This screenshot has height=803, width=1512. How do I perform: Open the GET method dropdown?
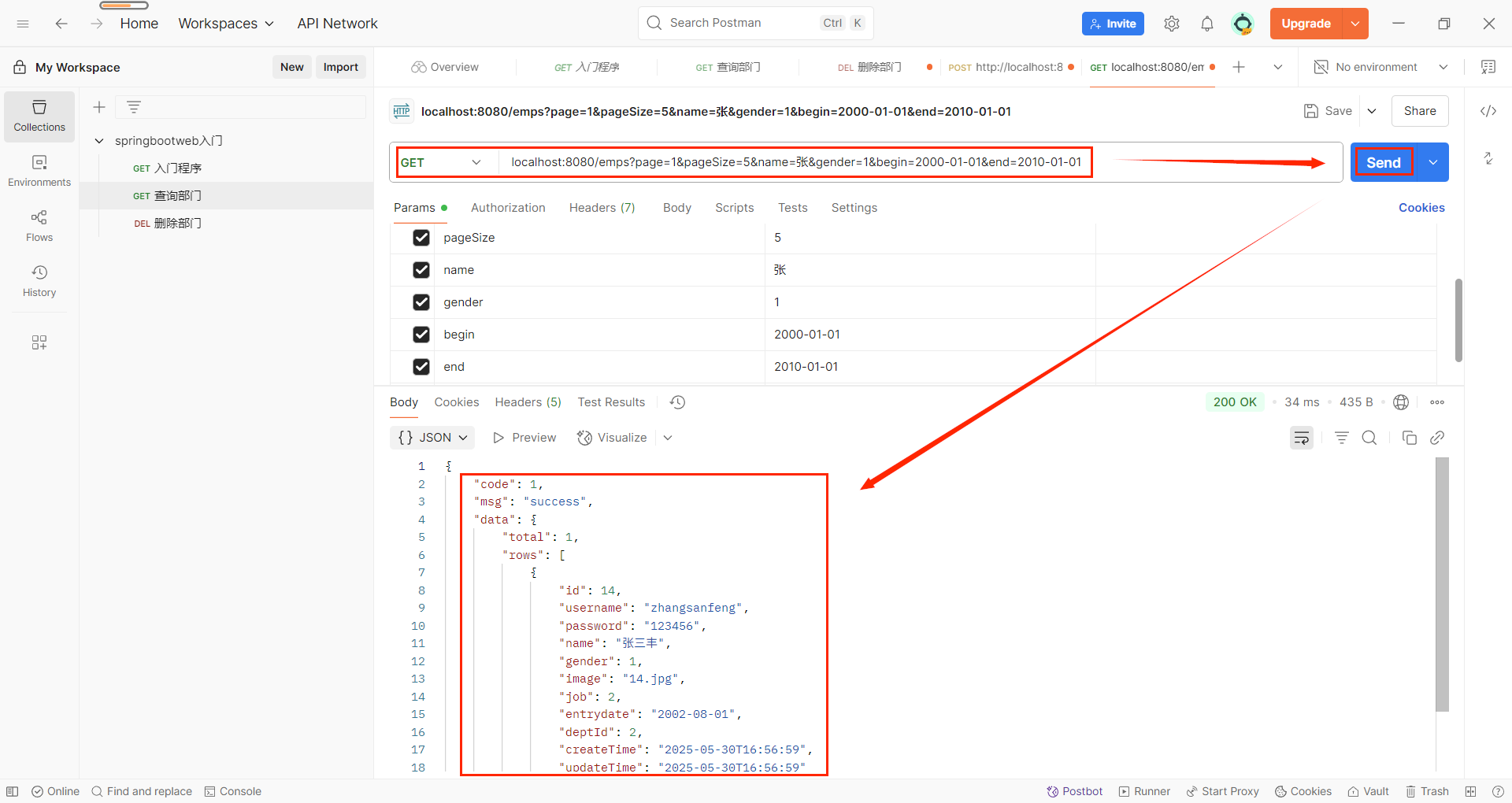click(441, 162)
